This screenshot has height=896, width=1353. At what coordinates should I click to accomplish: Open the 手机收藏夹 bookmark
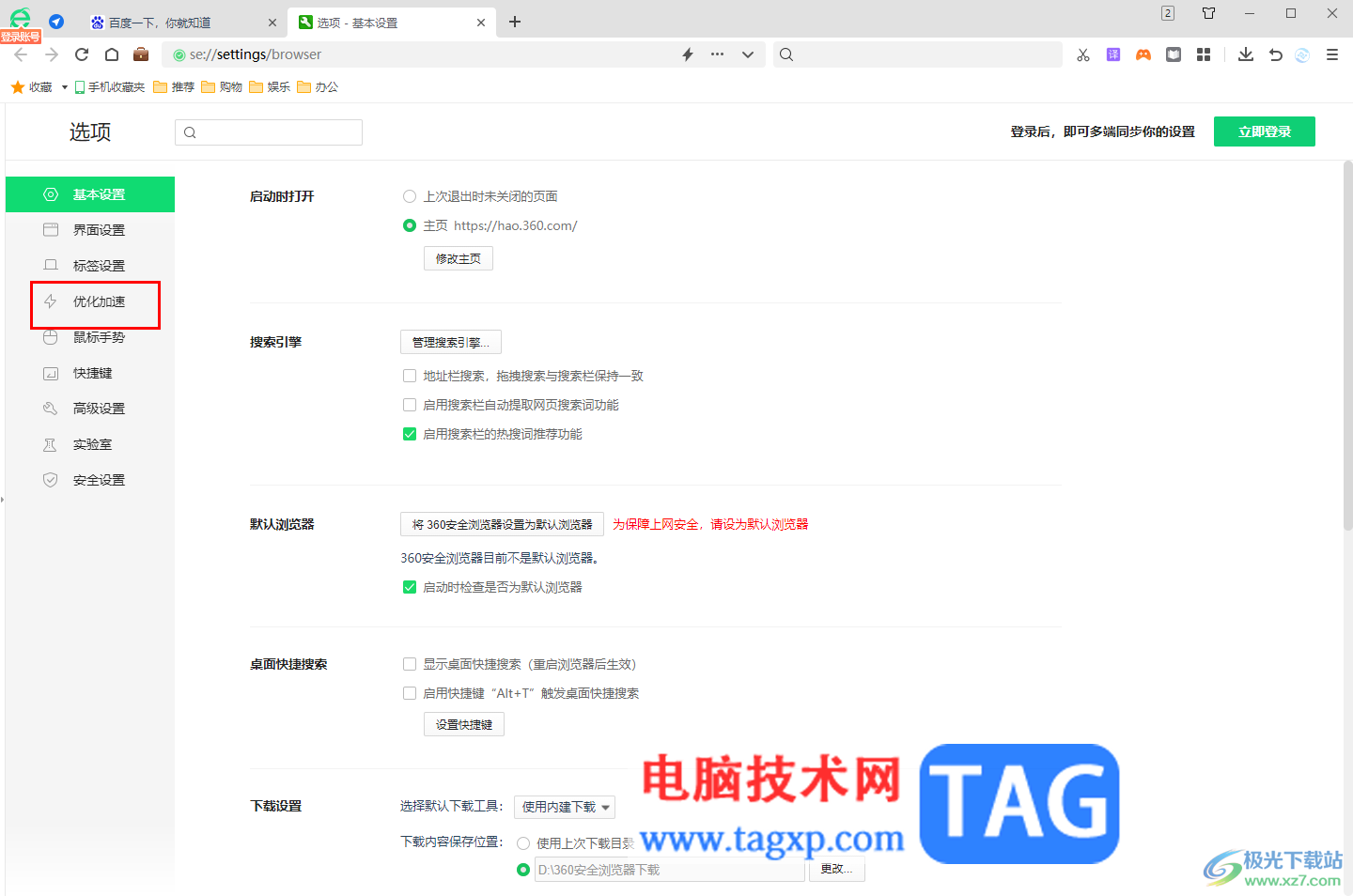click(x=110, y=87)
